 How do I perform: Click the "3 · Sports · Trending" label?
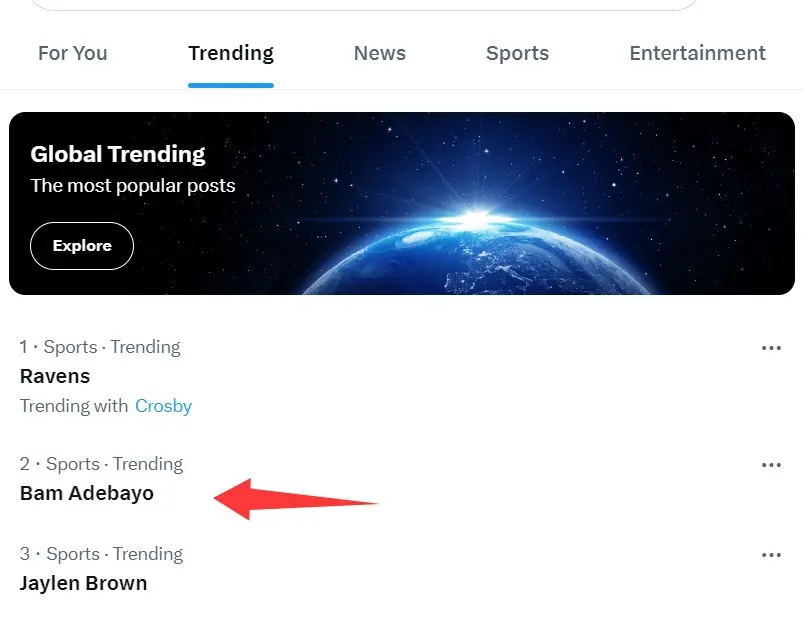point(101,555)
